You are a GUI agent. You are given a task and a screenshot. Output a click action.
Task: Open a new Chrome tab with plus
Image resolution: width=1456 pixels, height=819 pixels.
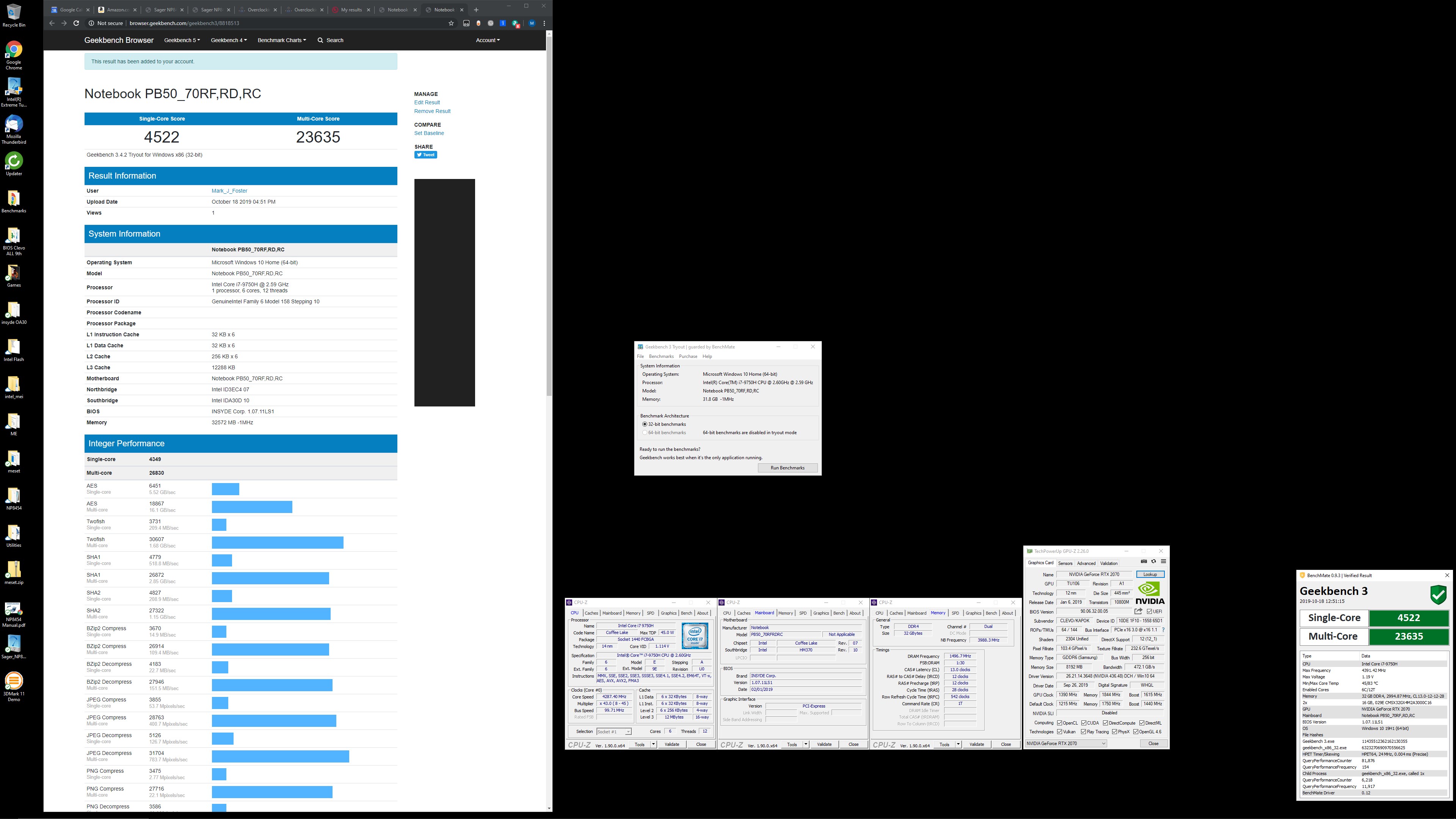[x=476, y=9]
